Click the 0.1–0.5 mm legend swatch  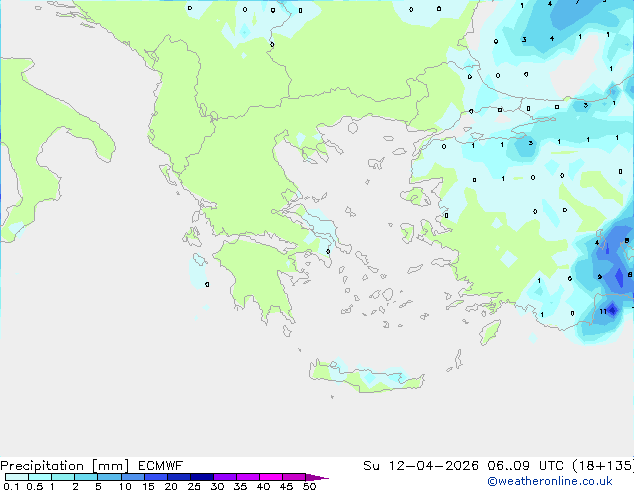[17, 477]
